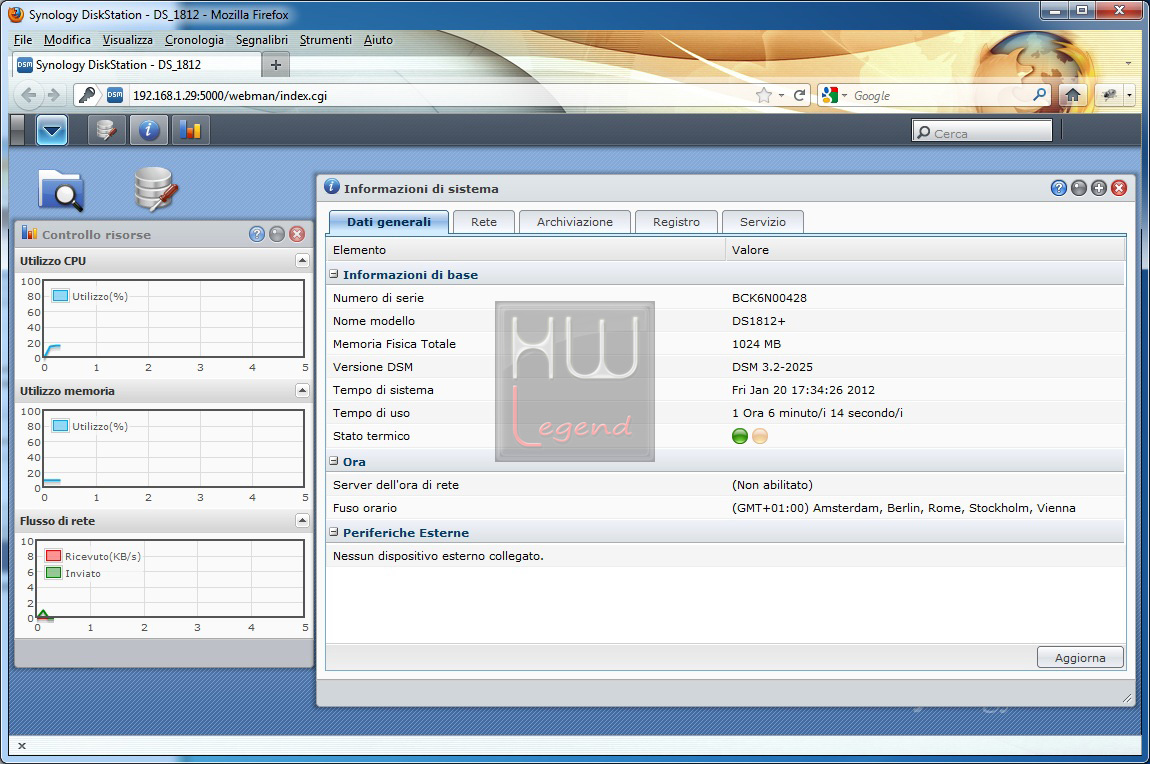This screenshot has width=1150, height=764.
Task: Click the add-on toolbar icon beside Home
Action: click(x=1109, y=95)
